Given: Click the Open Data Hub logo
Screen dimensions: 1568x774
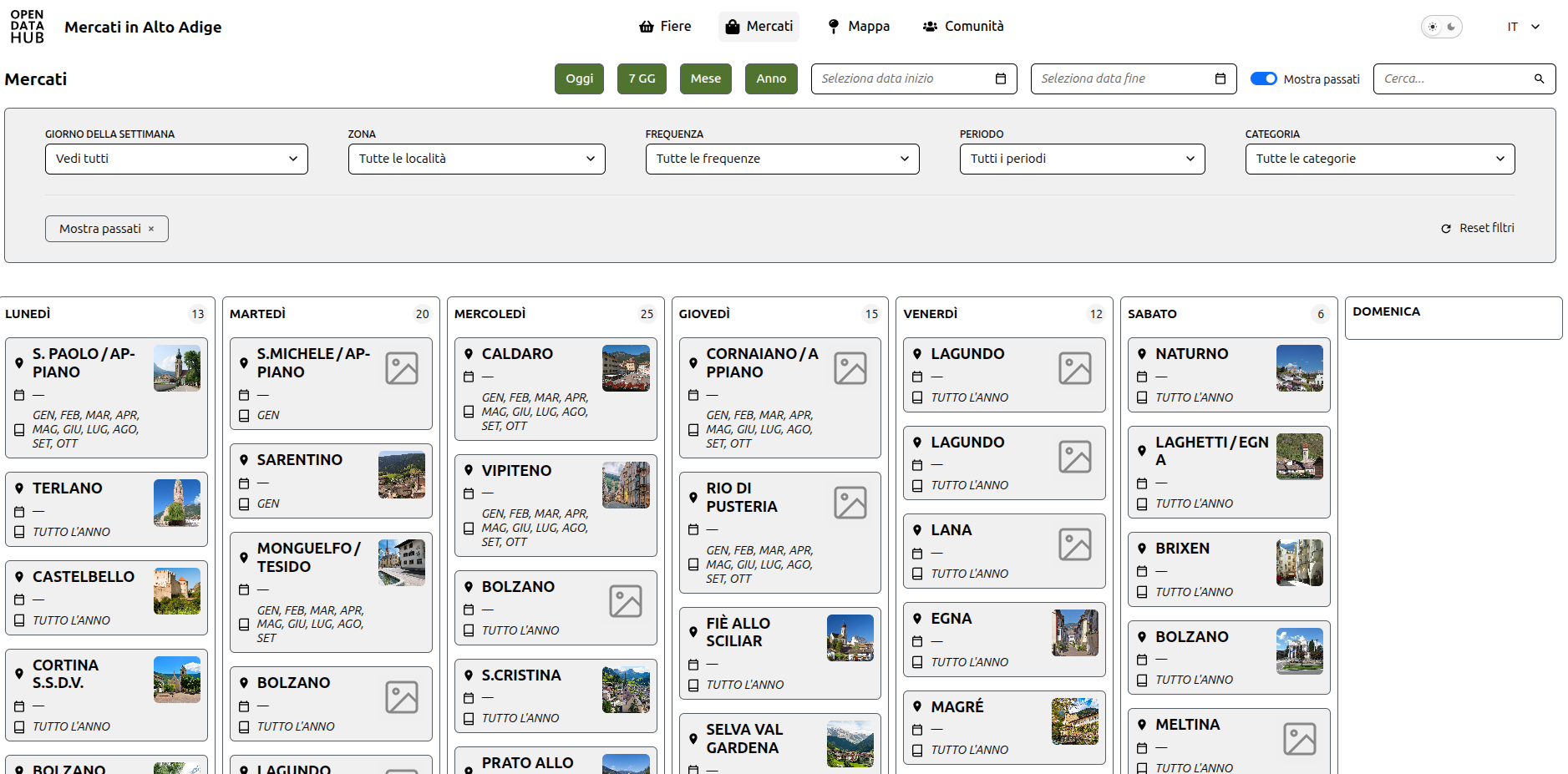Looking at the screenshot, I should pyautogui.click(x=27, y=27).
